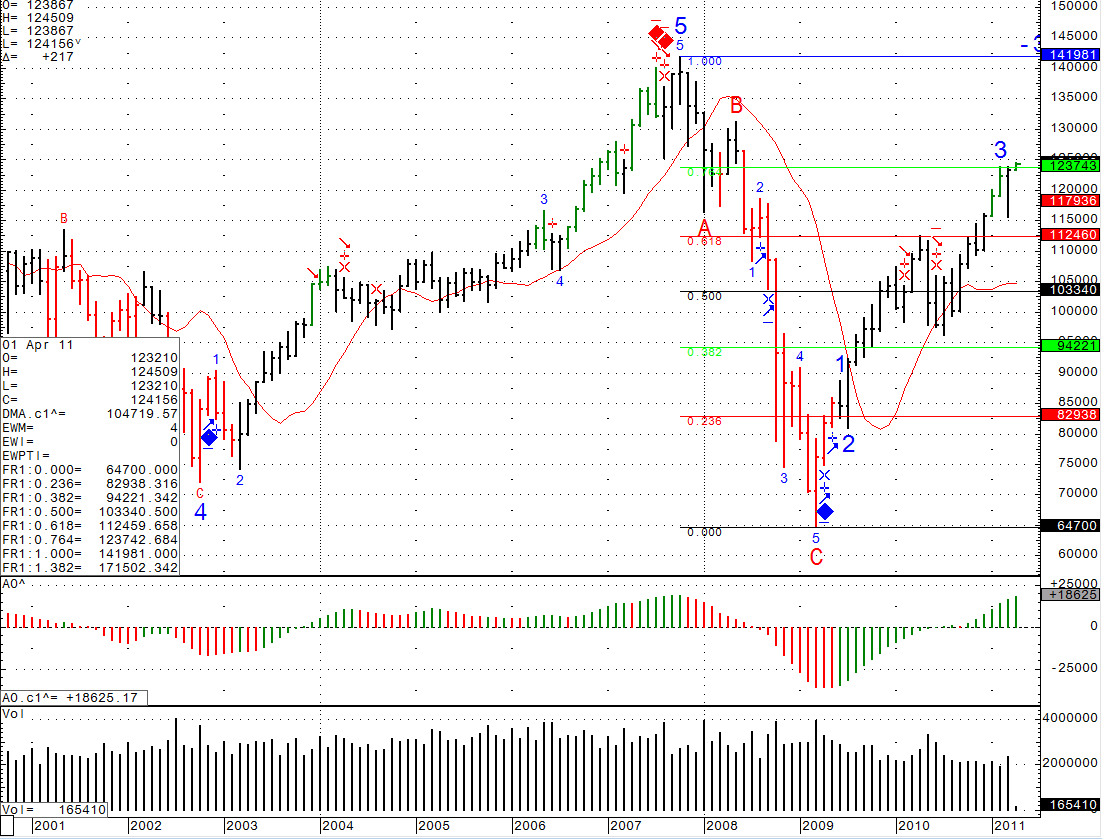This screenshot has width=1102, height=839.
Task: Select the 165410 volume label on the right axis
Action: (1070, 804)
